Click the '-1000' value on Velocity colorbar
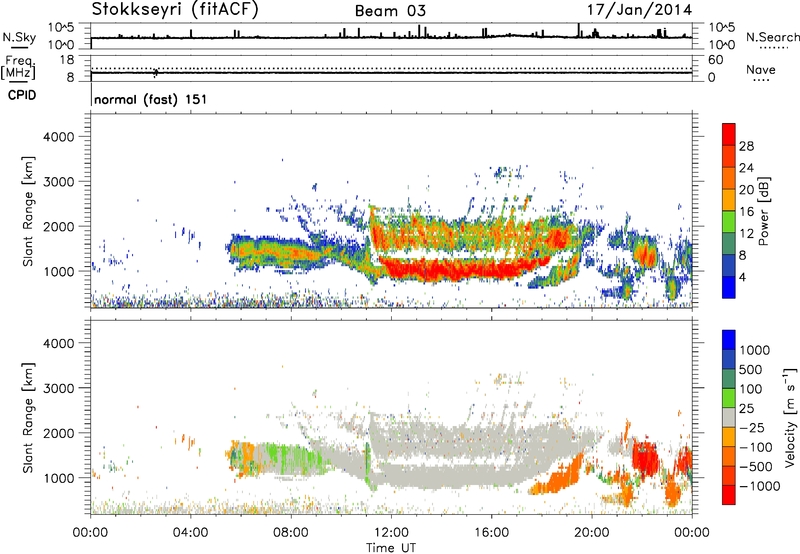 [760, 486]
